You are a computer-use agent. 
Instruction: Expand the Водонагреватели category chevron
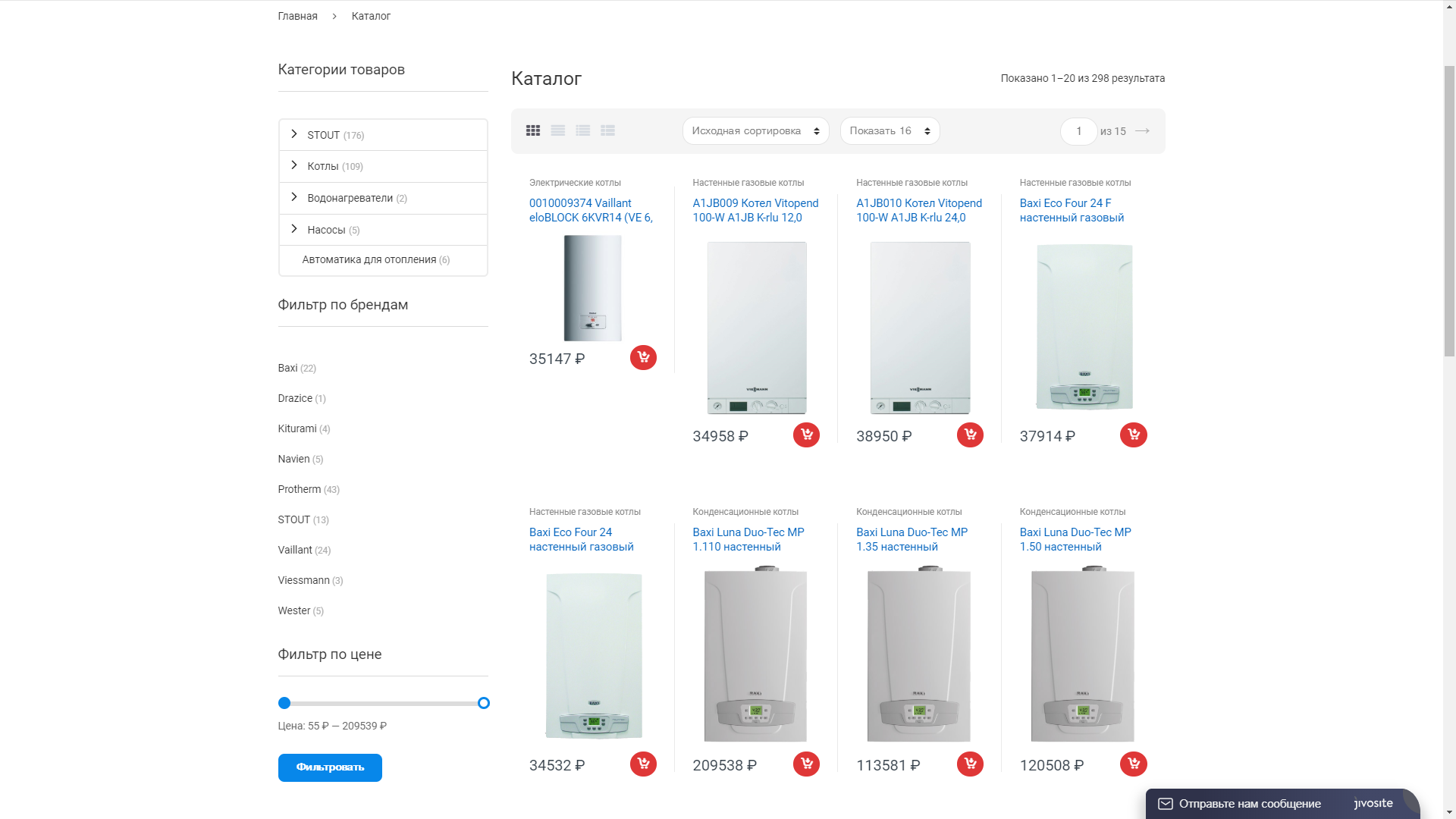coord(294,197)
